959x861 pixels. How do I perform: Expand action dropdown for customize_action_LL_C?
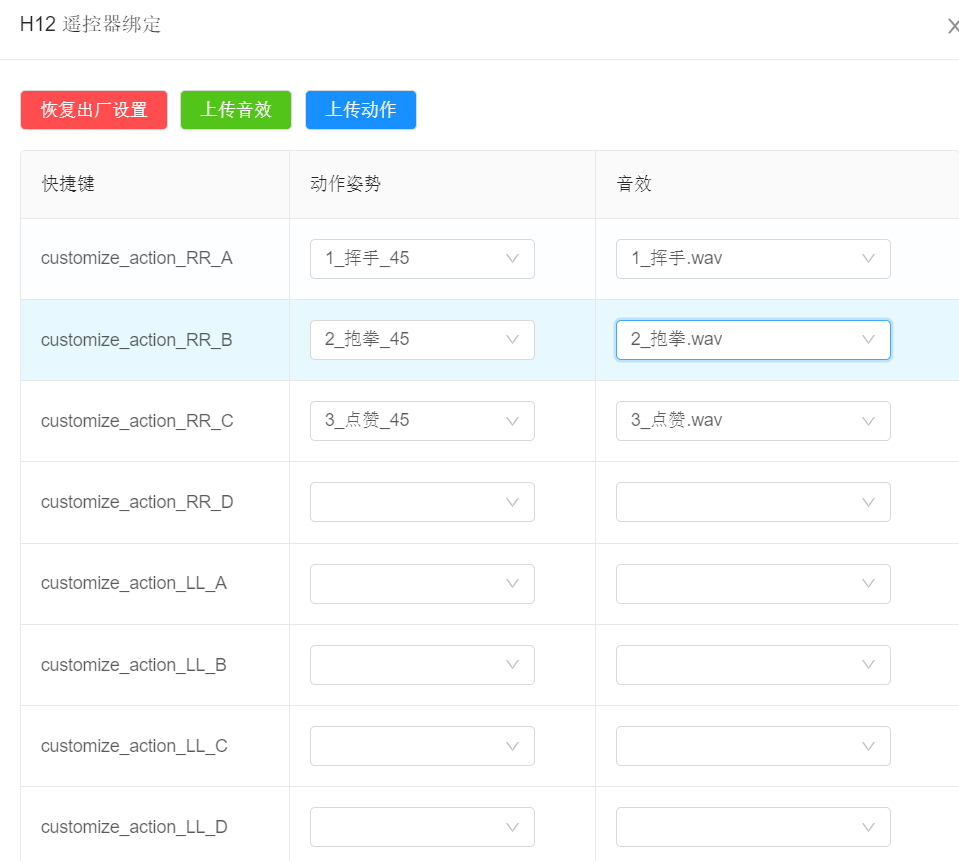click(422, 746)
